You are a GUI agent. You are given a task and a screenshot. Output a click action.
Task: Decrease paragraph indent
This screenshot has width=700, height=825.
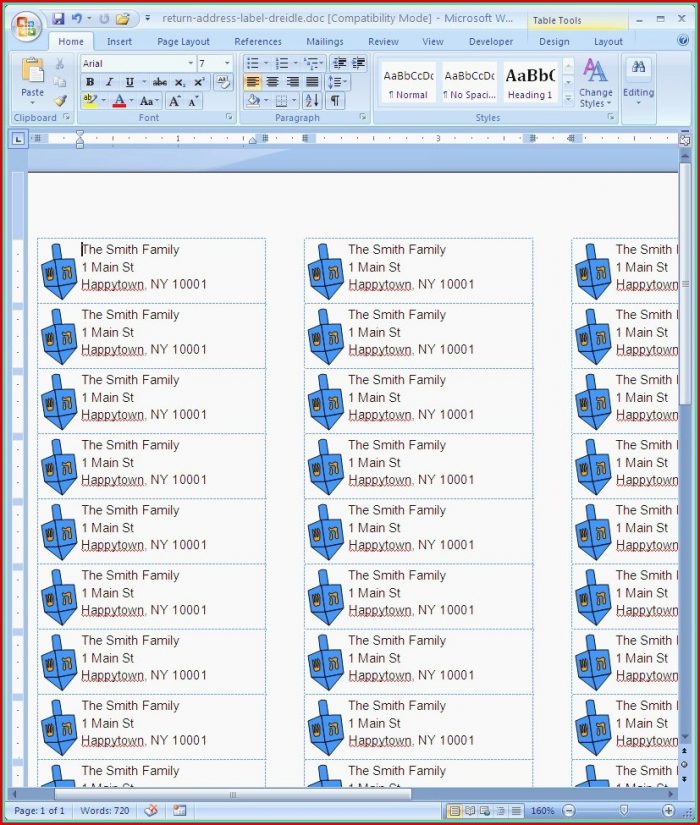pos(339,64)
